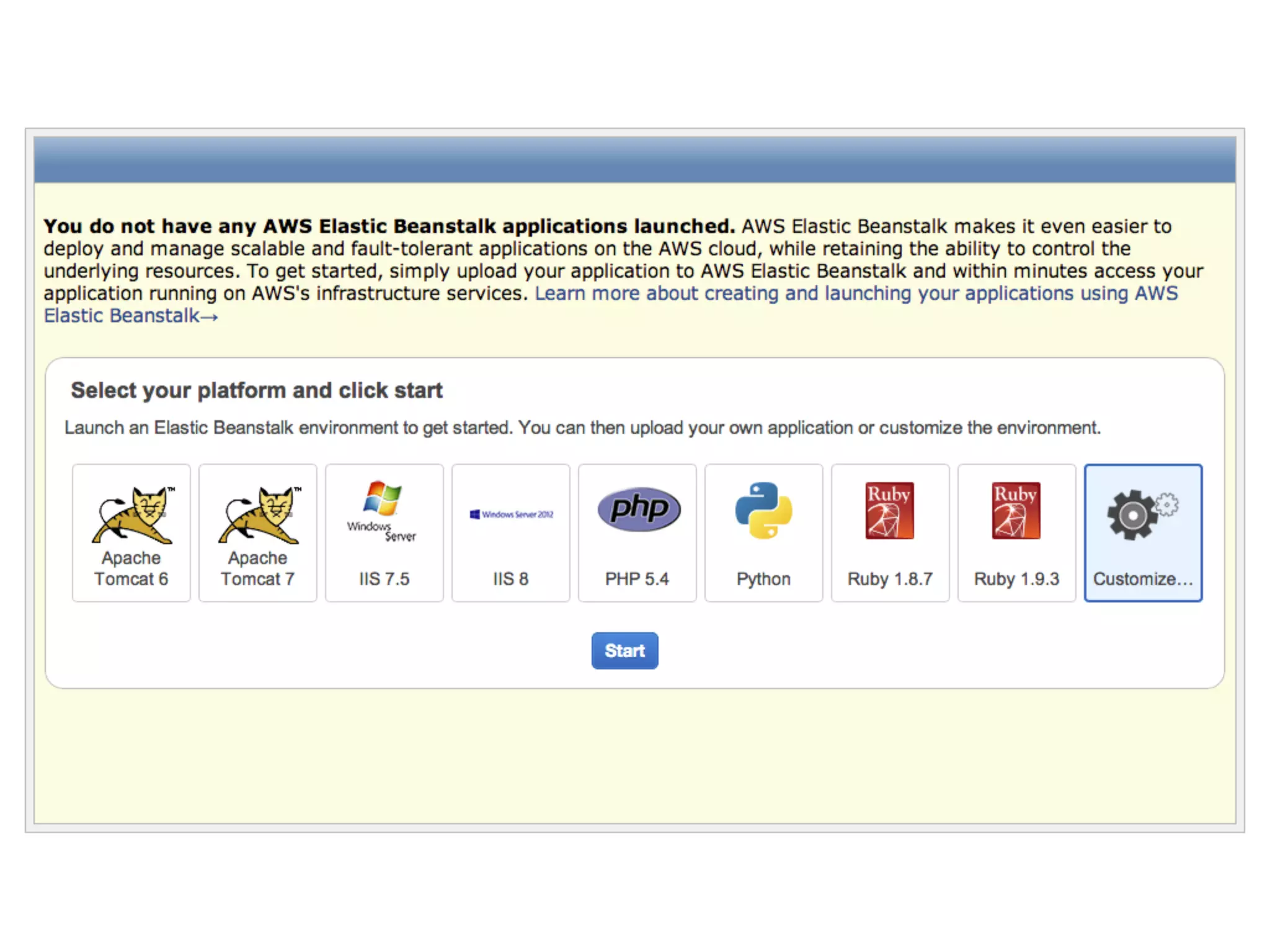Choose the blue and yellow Python logo
The width and height of the screenshot is (1270, 952).
pos(763,510)
